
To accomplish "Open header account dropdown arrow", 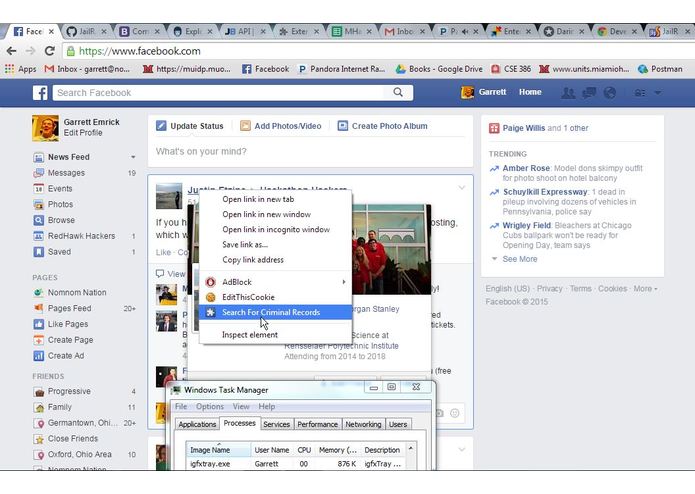I will 658,93.
